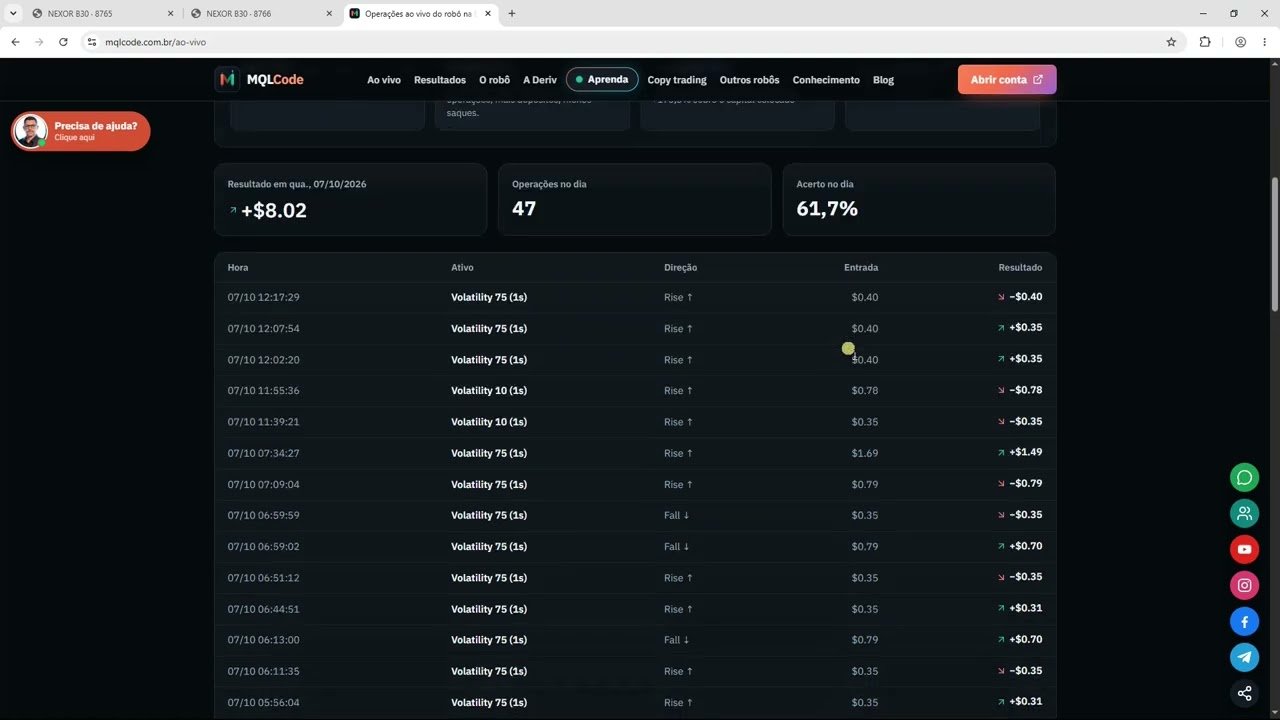Reload the page

coord(63,42)
